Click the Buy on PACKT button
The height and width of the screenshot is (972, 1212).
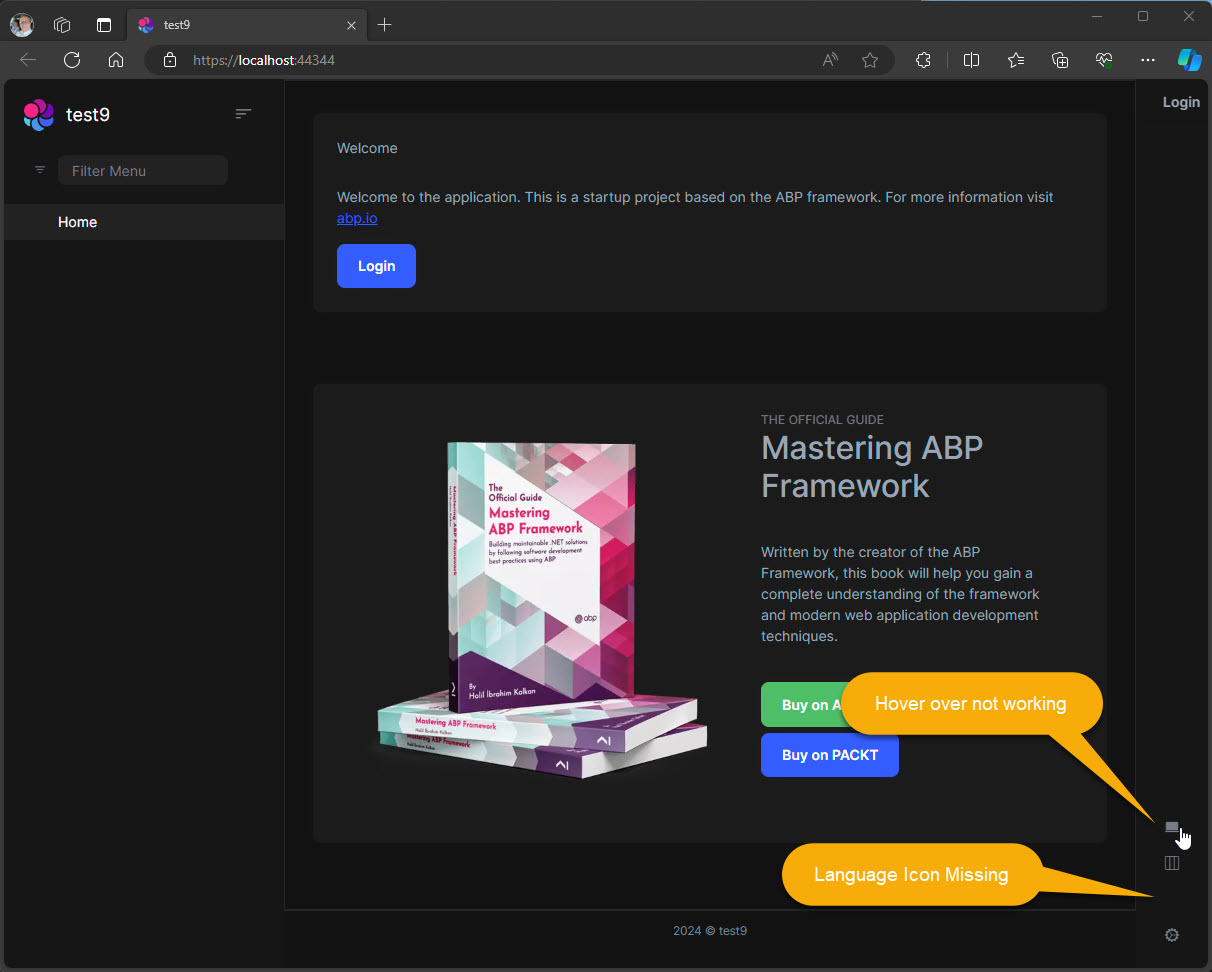point(829,755)
